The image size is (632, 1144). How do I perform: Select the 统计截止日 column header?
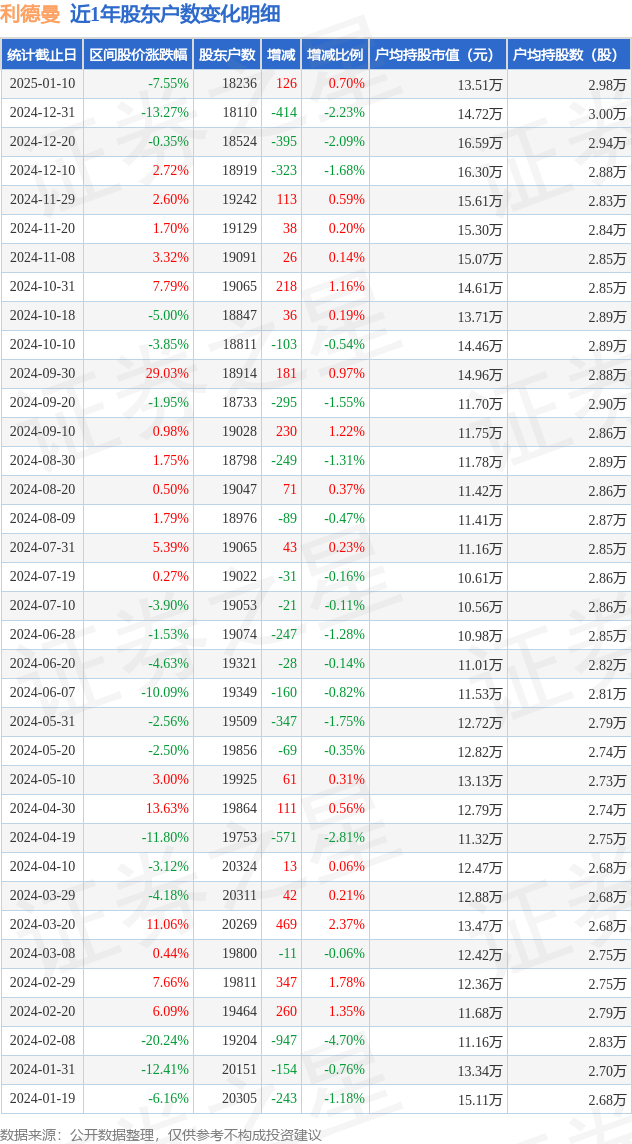coord(42,54)
